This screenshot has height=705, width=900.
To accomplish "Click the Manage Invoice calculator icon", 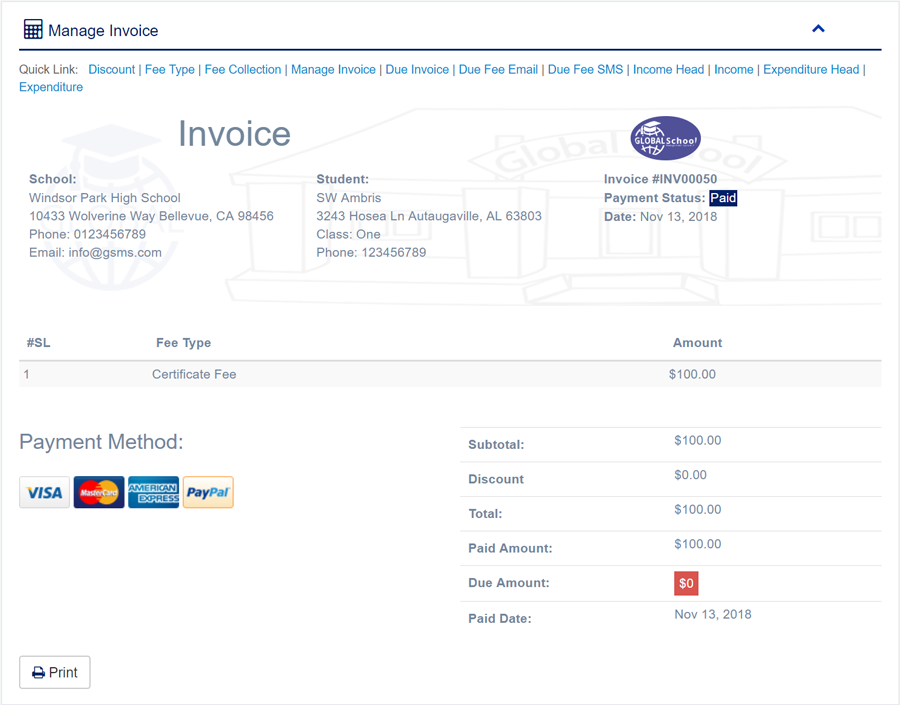I will click(33, 29).
